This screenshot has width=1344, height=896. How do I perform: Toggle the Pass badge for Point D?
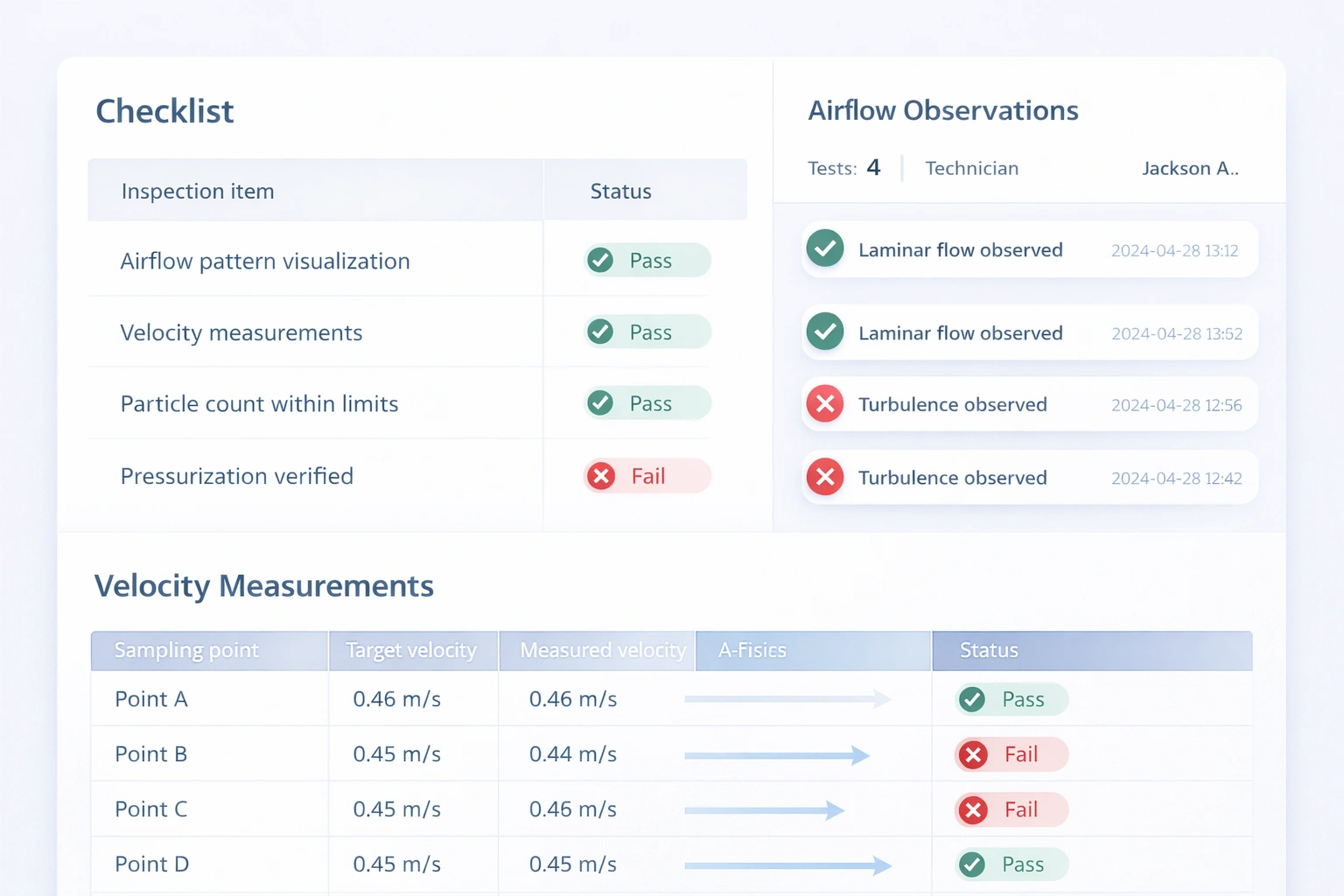pos(1010,864)
